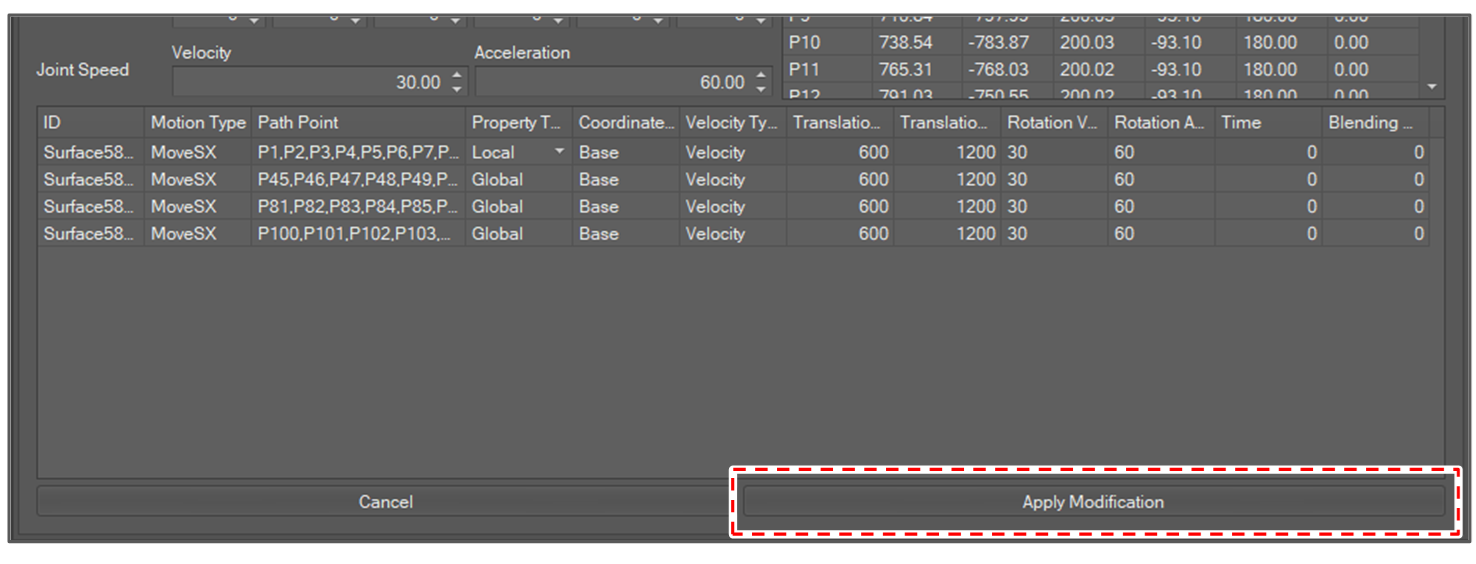The height and width of the screenshot is (564, 1476).
Task: Decrease Joint Speed Velocity with down arrow
Action: [x=457, y=89]
